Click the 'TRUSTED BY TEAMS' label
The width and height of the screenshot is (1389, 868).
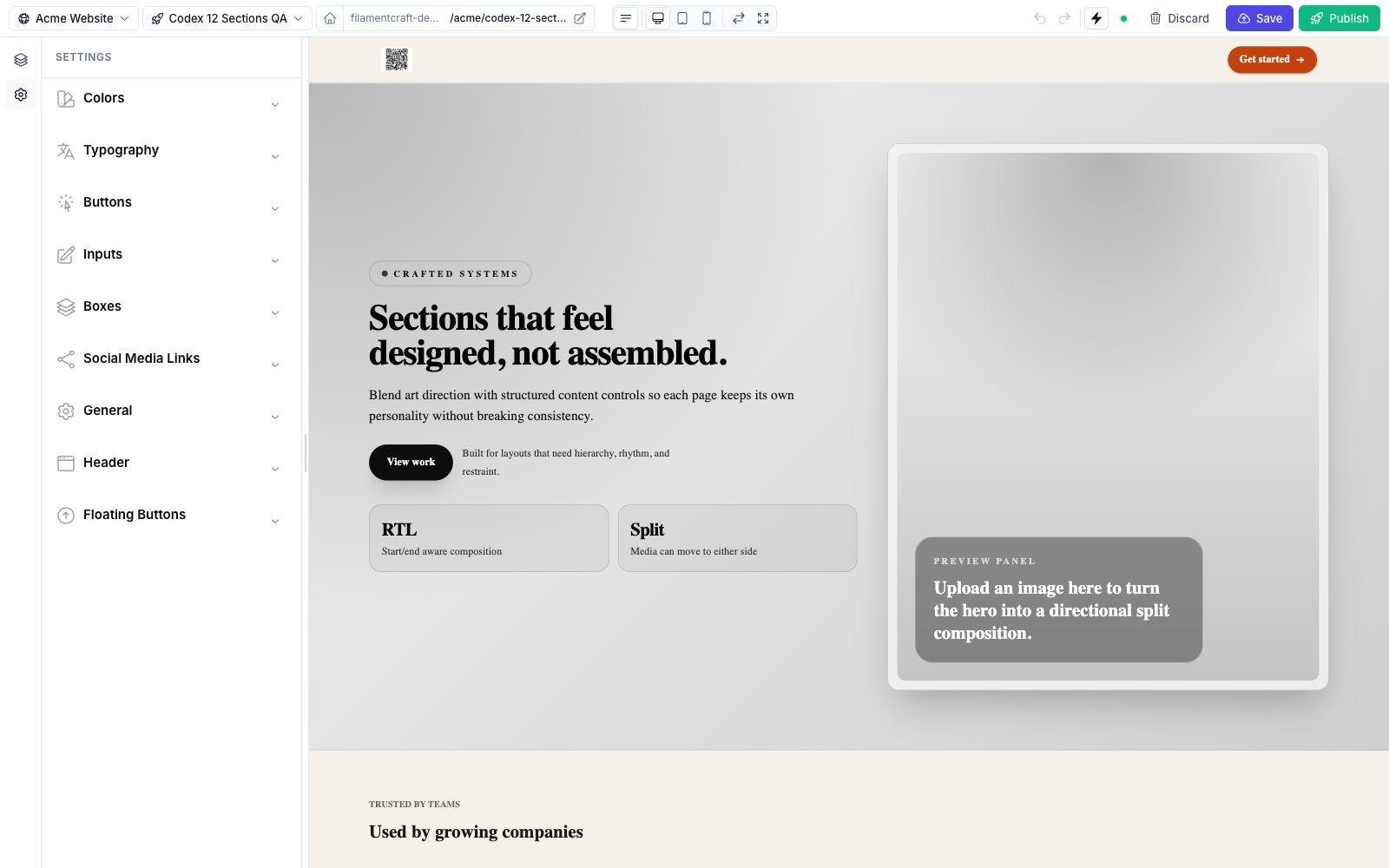coord(414,805)
